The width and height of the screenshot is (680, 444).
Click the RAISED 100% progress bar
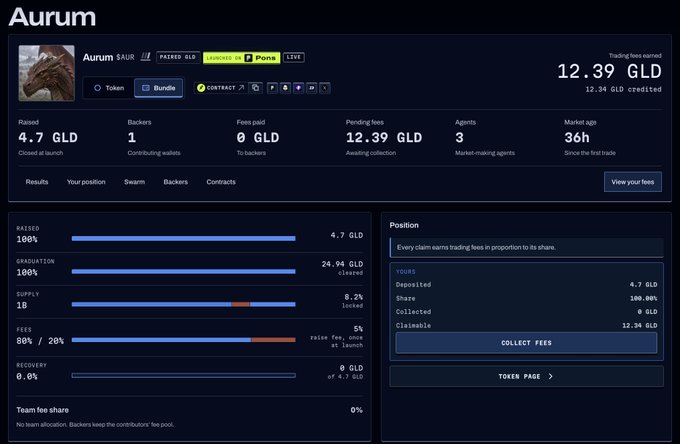(x=183, y=238)
